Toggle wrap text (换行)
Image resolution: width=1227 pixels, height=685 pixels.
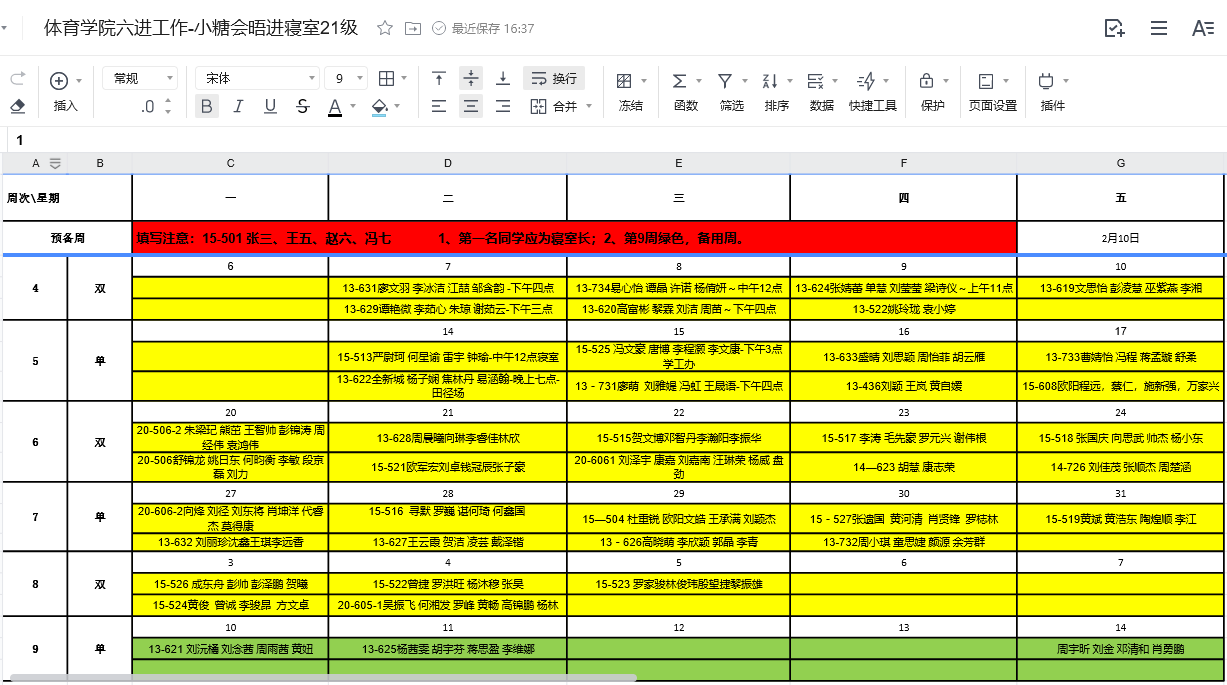[x=554, y=79]
